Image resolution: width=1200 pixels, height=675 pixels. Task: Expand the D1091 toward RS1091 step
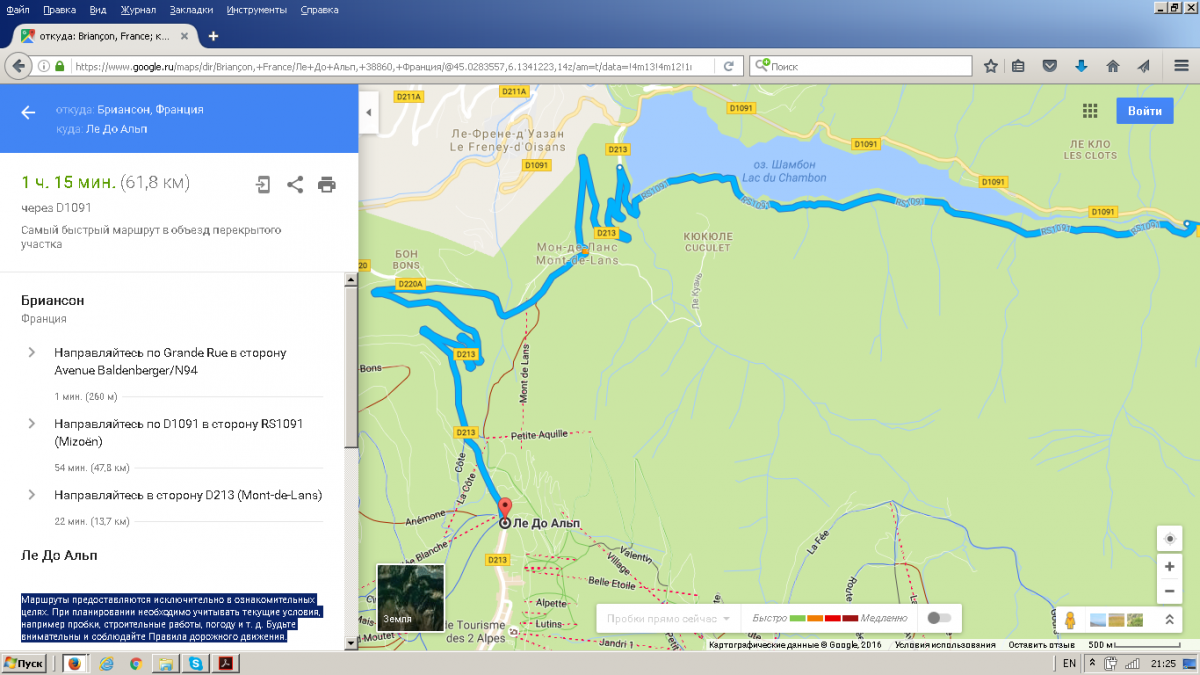(32, 424)
